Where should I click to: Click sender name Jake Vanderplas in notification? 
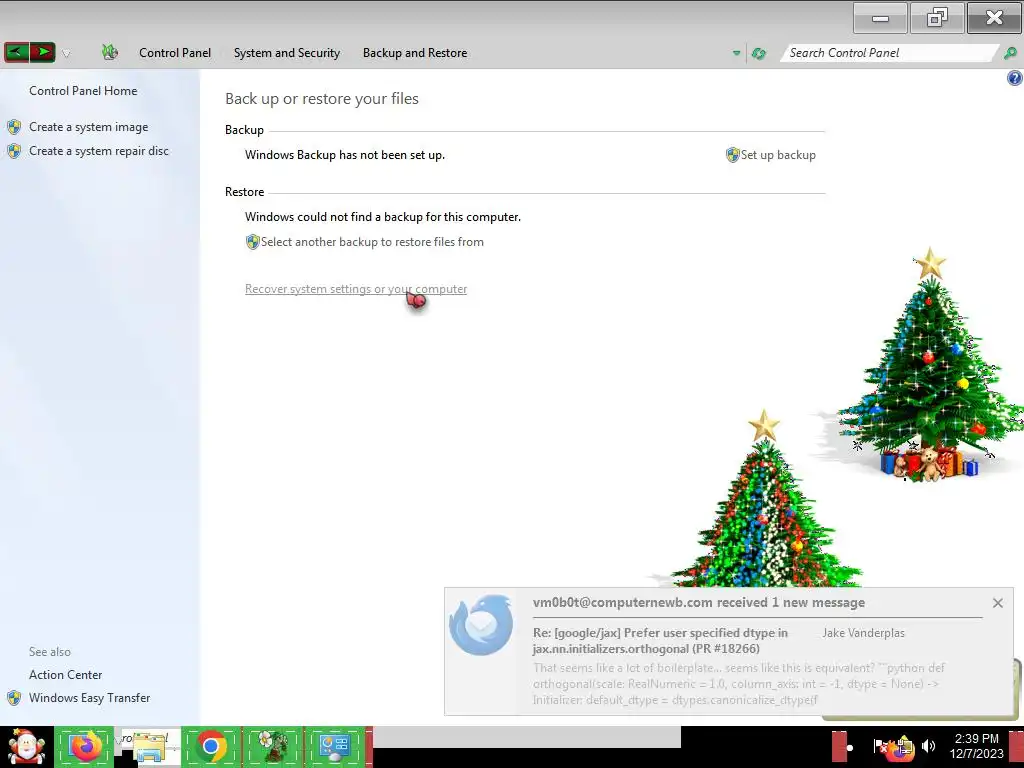[863, 633]
